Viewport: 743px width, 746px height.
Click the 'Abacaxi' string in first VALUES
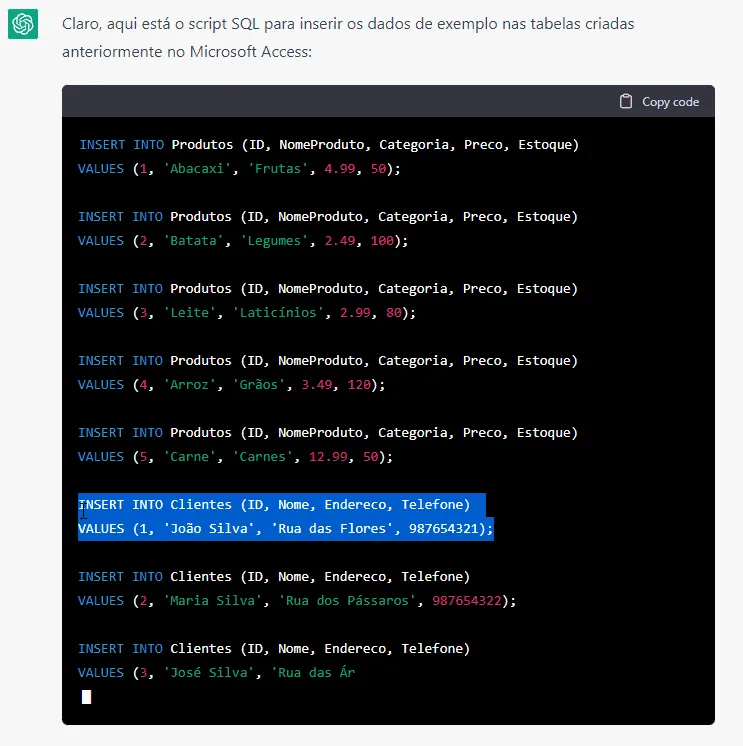[197, 168]
